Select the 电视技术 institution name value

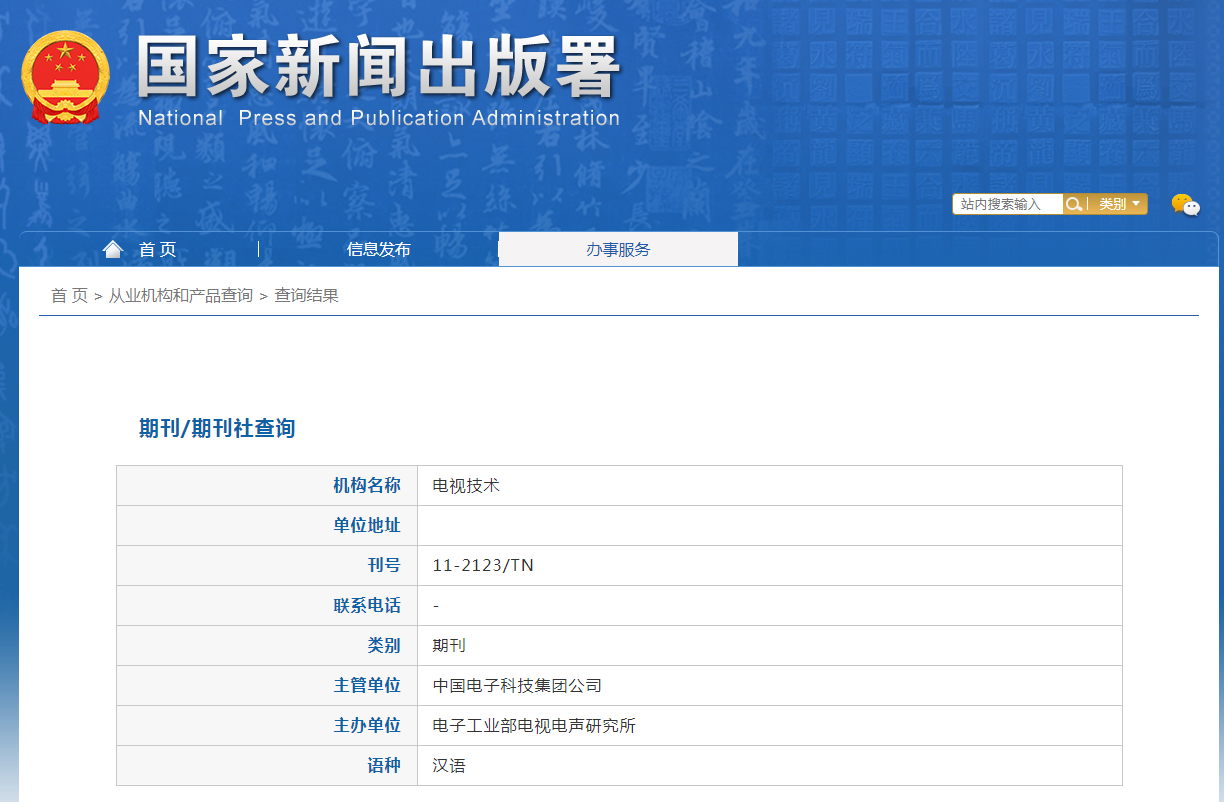pos(466,486)
